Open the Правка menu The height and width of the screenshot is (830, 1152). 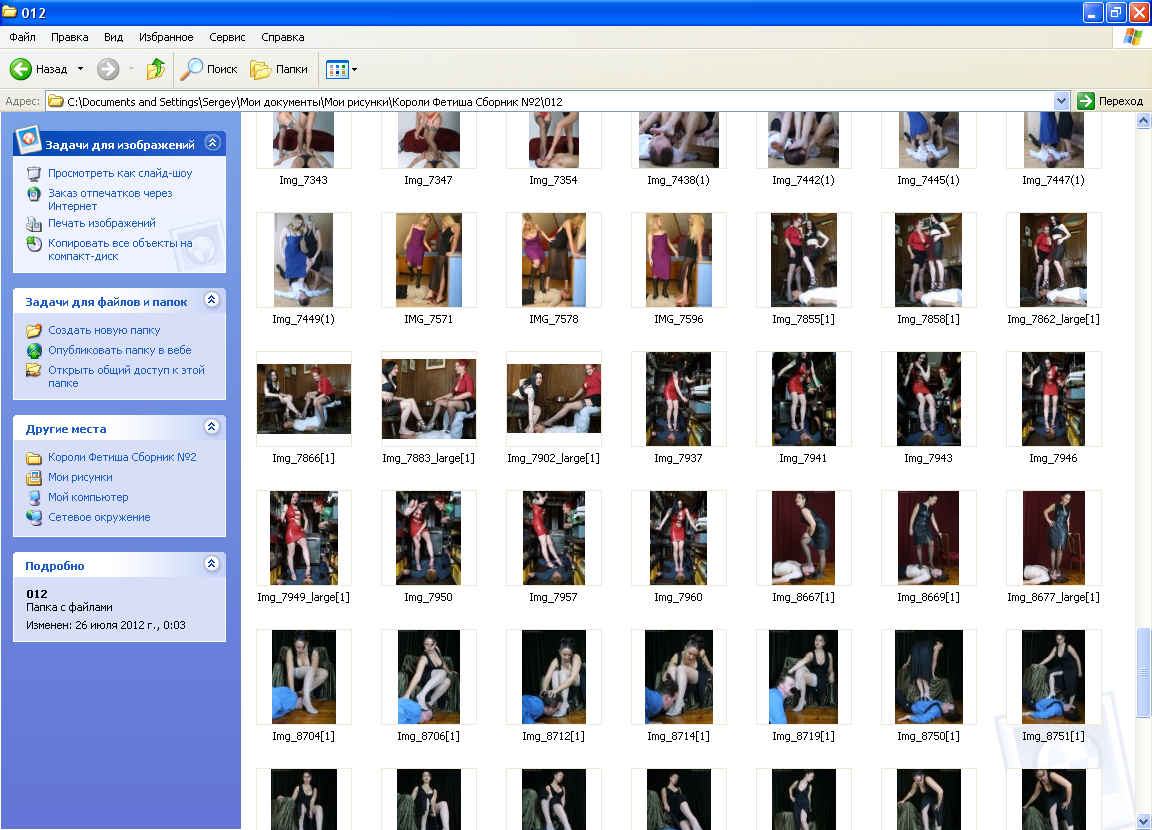point(70,37)
